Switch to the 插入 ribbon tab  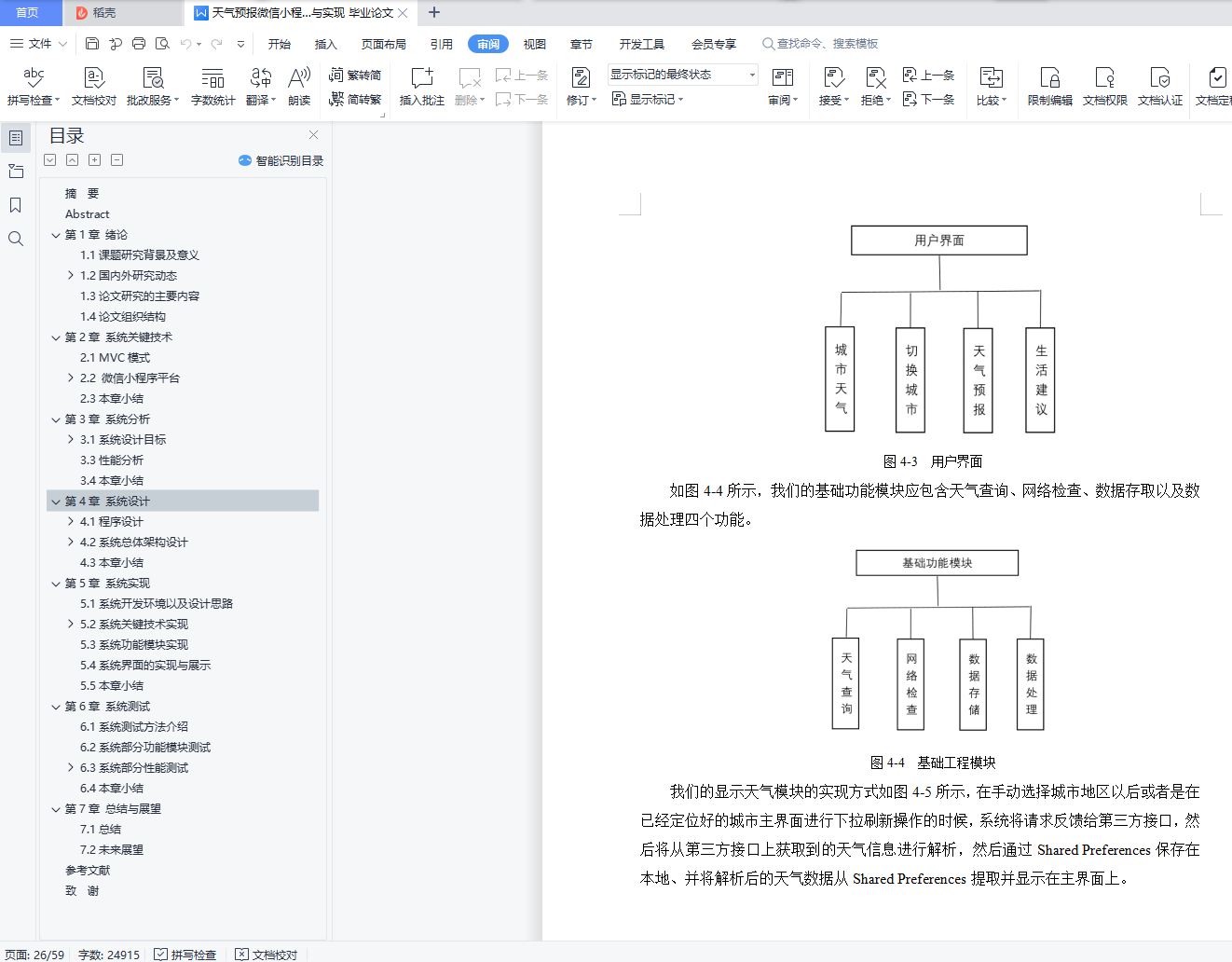[x=326, y=44]
